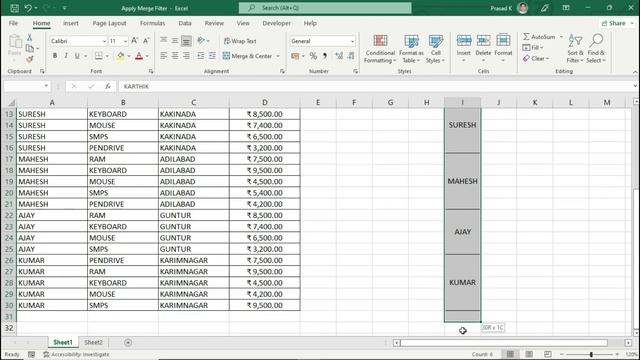Viewport: 640px width, 360px height.
Task: Toggle Align Right
Action: coord(186,56)
